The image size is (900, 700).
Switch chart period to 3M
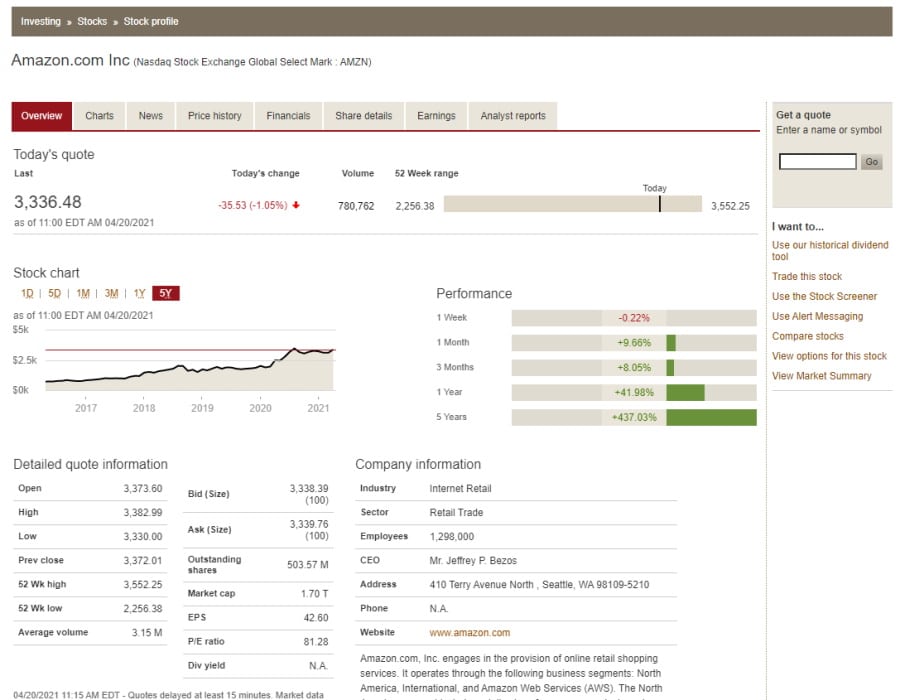coord(111,294)
